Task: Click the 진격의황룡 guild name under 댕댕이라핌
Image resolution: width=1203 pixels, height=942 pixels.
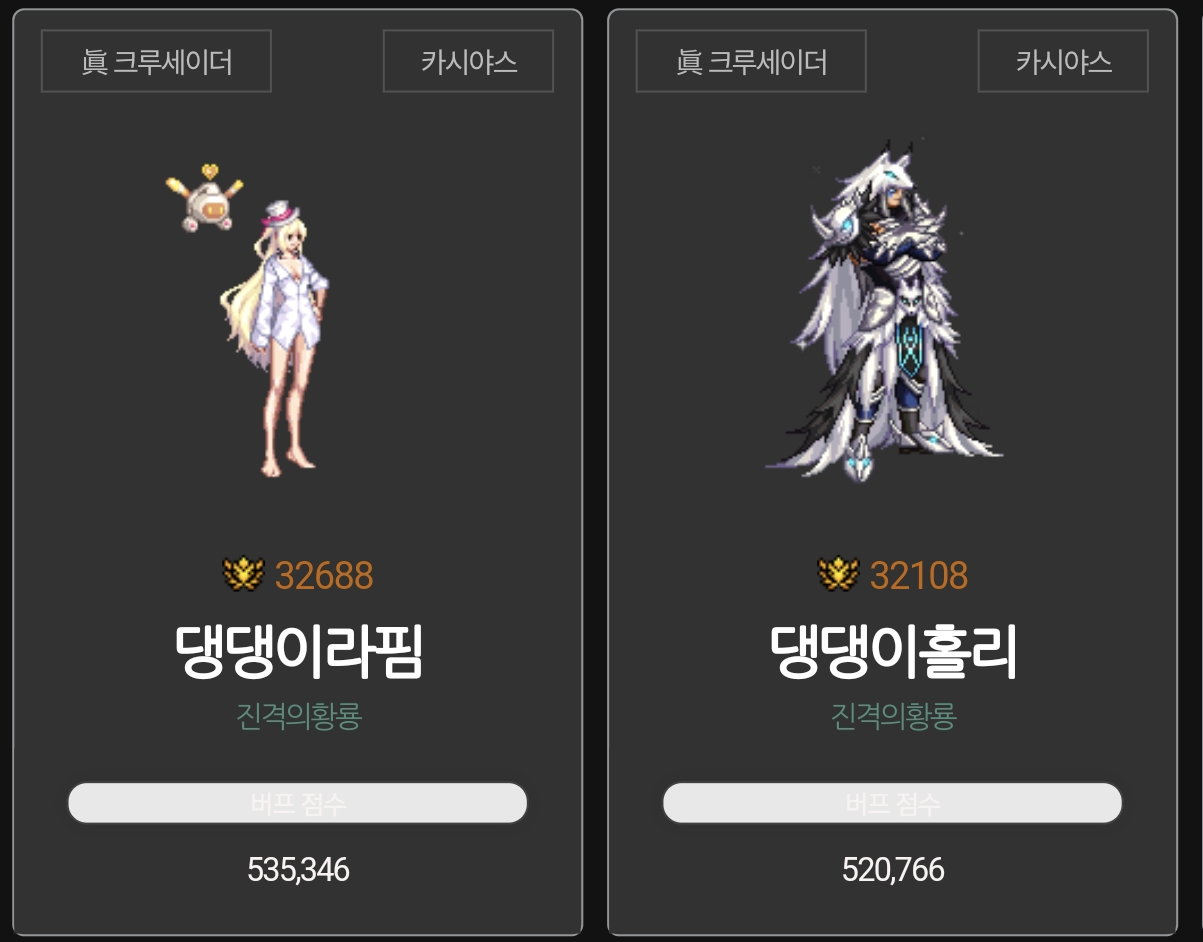Action: (x=298, y=716)
